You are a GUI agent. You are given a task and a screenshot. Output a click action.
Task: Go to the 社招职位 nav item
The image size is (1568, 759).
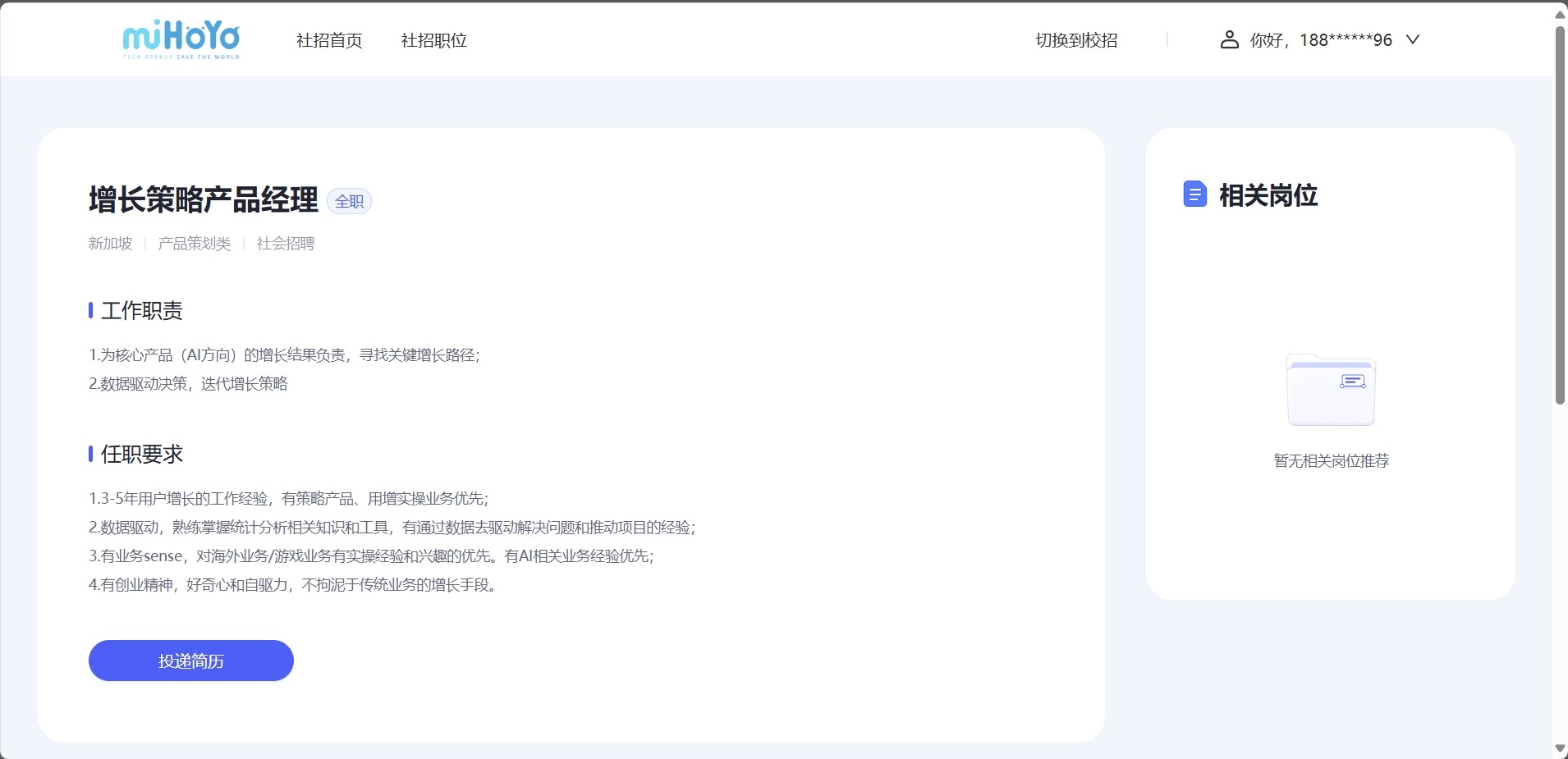click(x=433, y=40)
